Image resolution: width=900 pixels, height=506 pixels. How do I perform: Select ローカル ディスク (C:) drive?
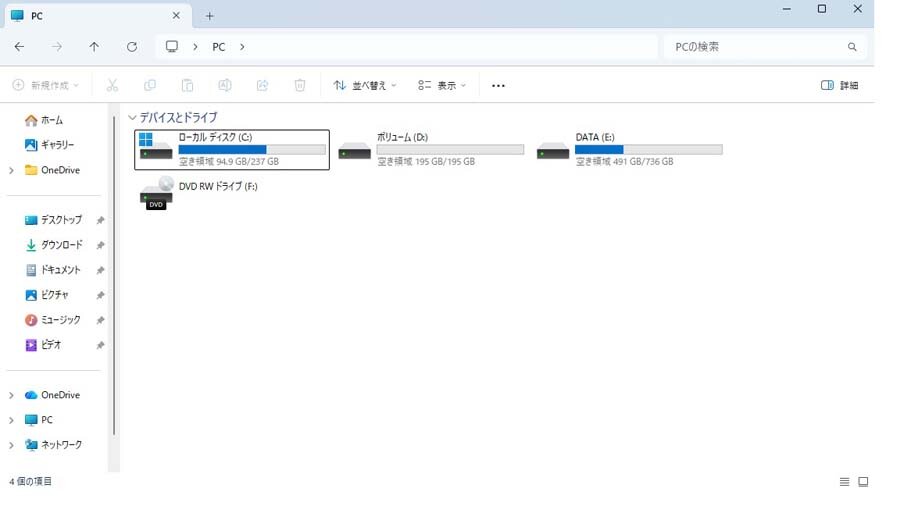(232, 150)
